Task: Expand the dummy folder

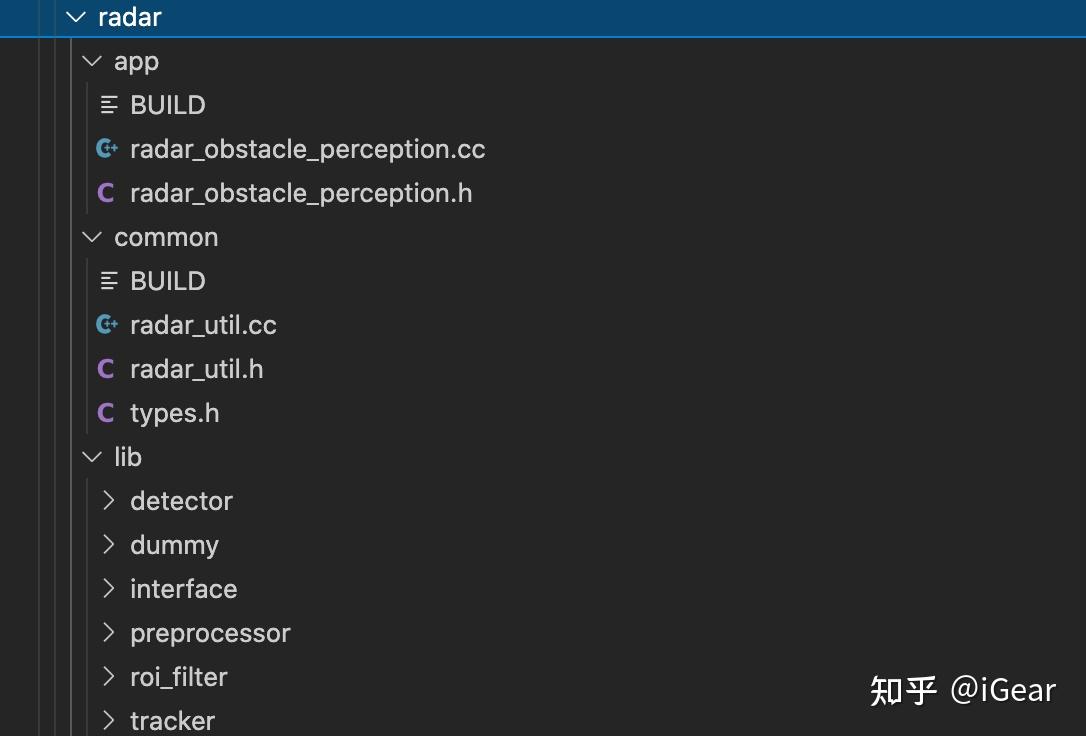Action: click(x=109, y=545)
